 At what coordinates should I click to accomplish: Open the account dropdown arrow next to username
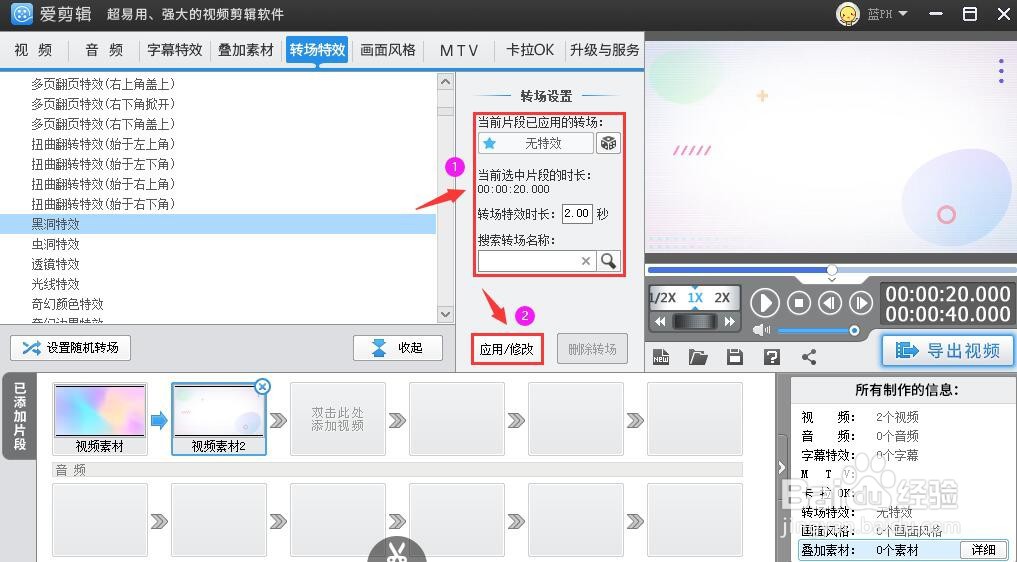coord(902,14)
